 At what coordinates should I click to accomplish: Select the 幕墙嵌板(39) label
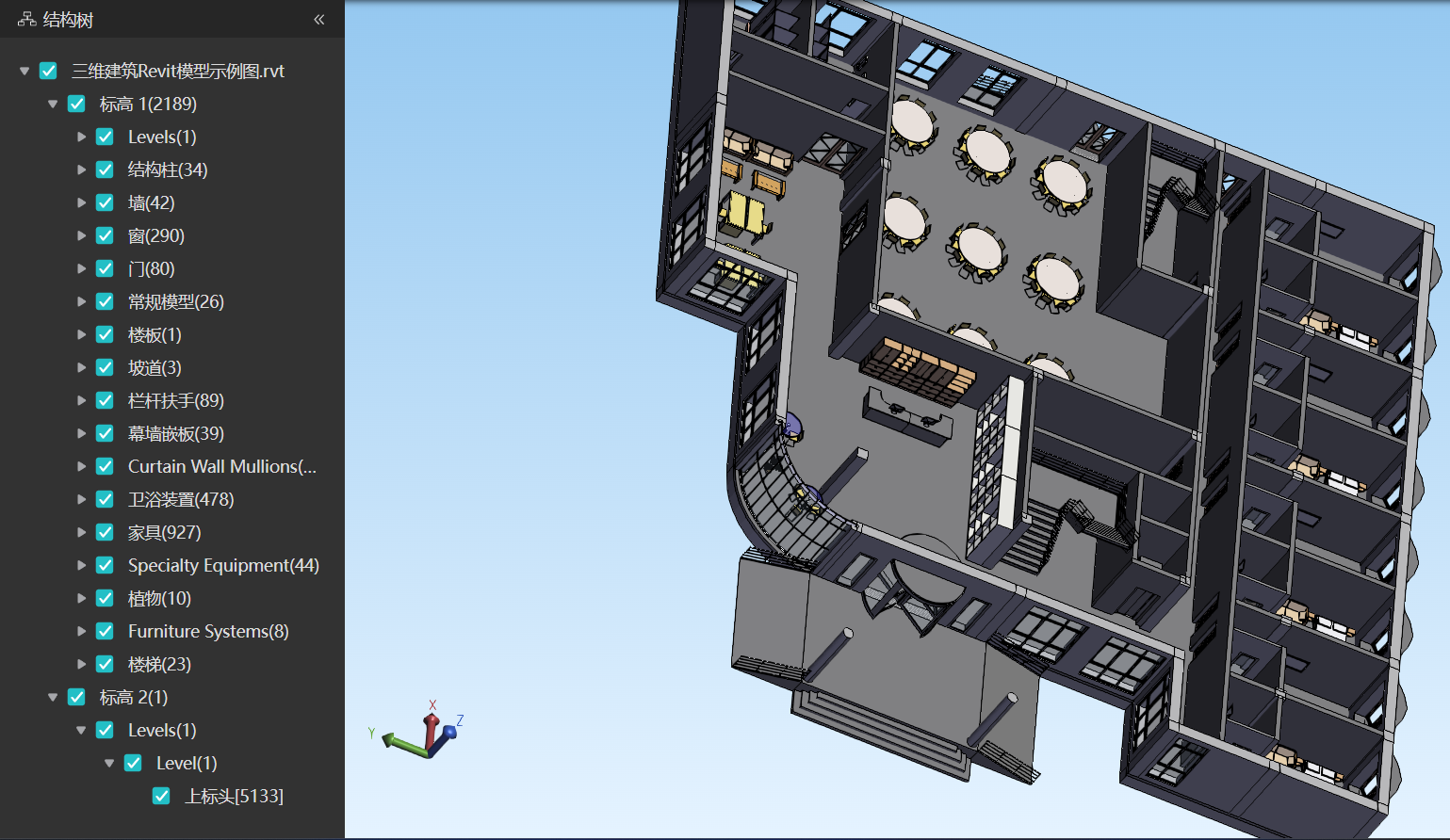pos(176,433)
